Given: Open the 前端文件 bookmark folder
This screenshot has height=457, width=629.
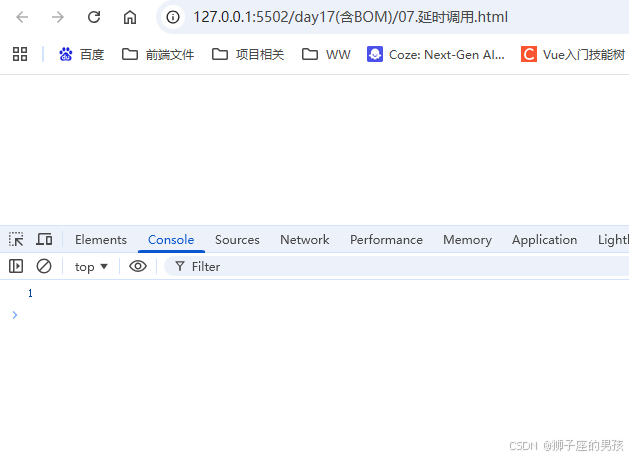Looking at the screenshot, I should (x=158, y=54).
